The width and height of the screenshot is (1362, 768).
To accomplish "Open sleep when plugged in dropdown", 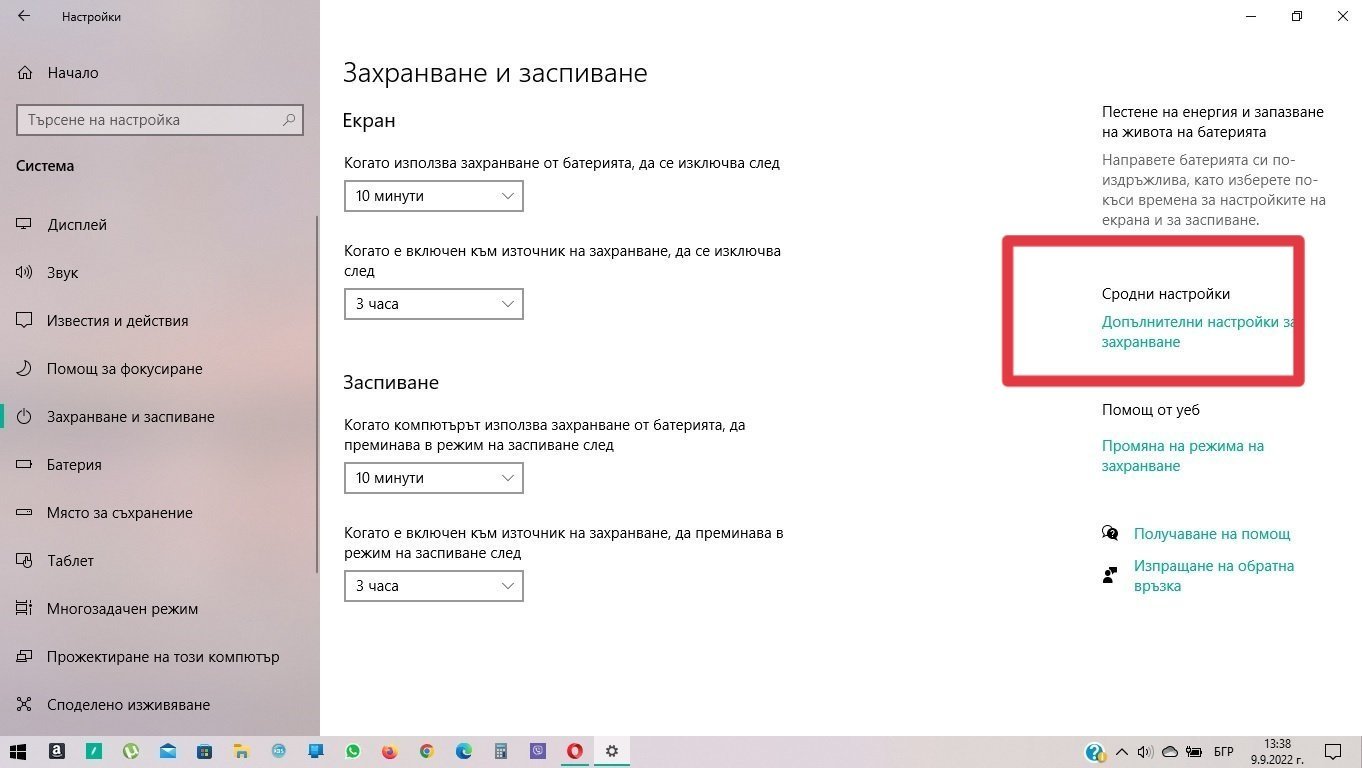I will tap(433, 586).
